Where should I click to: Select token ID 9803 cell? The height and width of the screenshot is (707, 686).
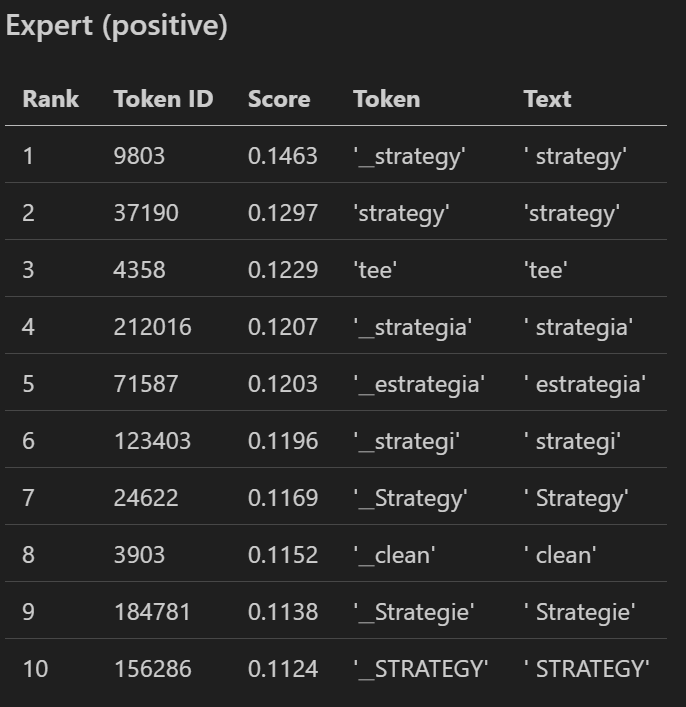coord(139,156)
